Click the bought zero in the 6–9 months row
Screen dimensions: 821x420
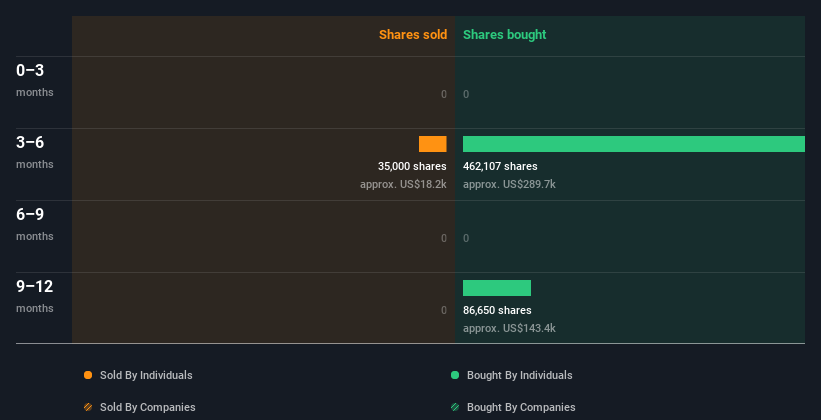tap(466, 238)
